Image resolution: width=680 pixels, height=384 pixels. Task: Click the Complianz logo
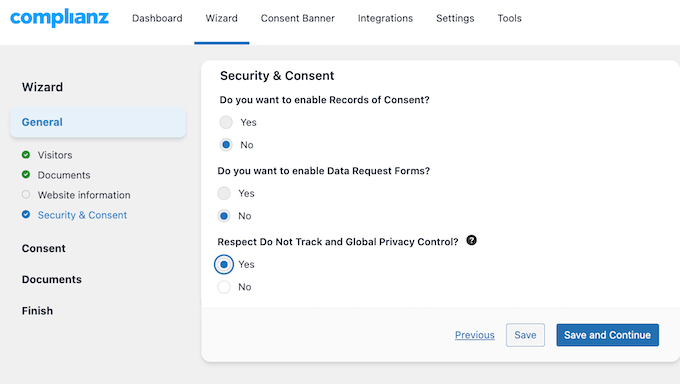click(x=59, y=18)
